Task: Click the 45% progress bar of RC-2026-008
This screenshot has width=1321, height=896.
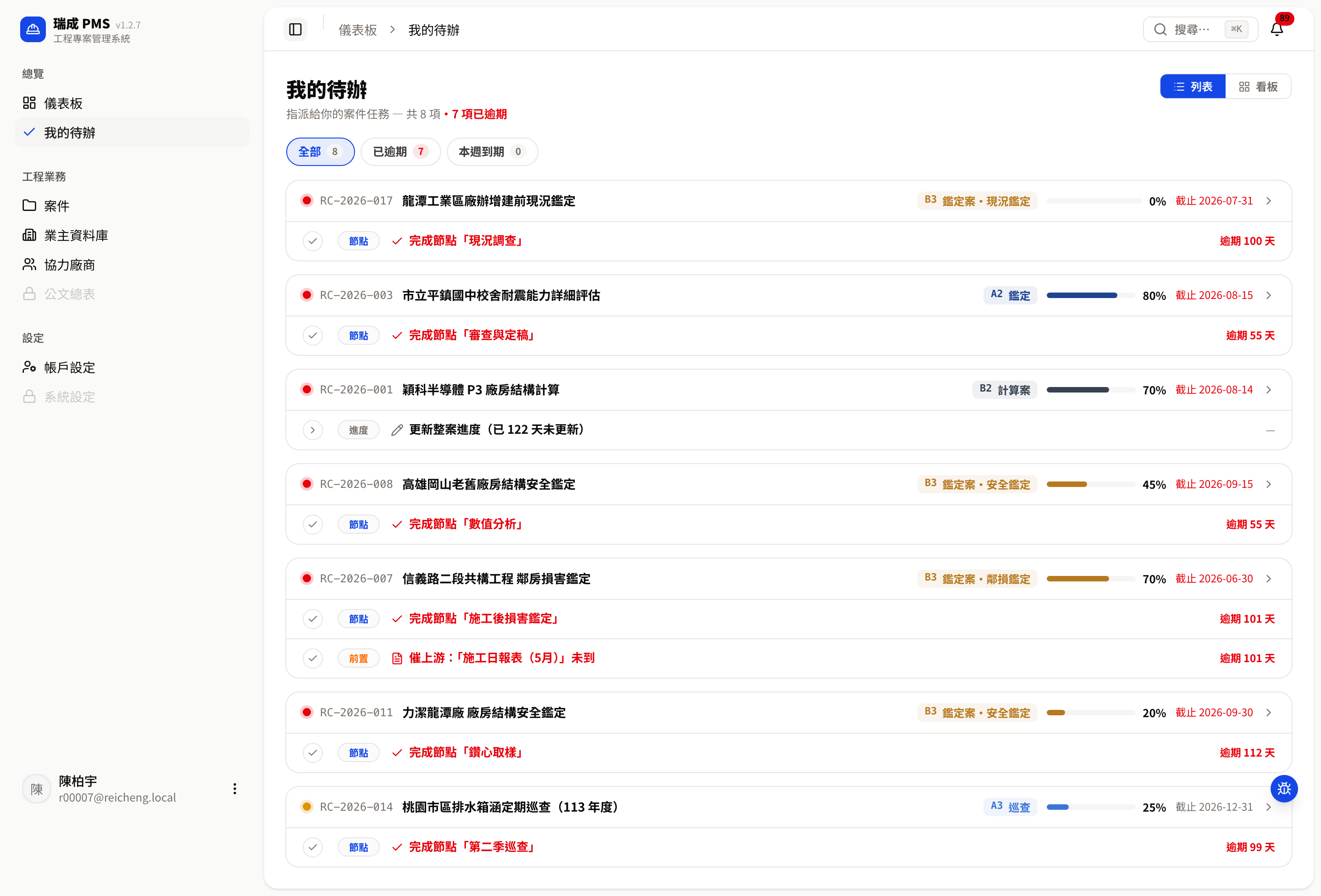Action: tap(1091, 484)
